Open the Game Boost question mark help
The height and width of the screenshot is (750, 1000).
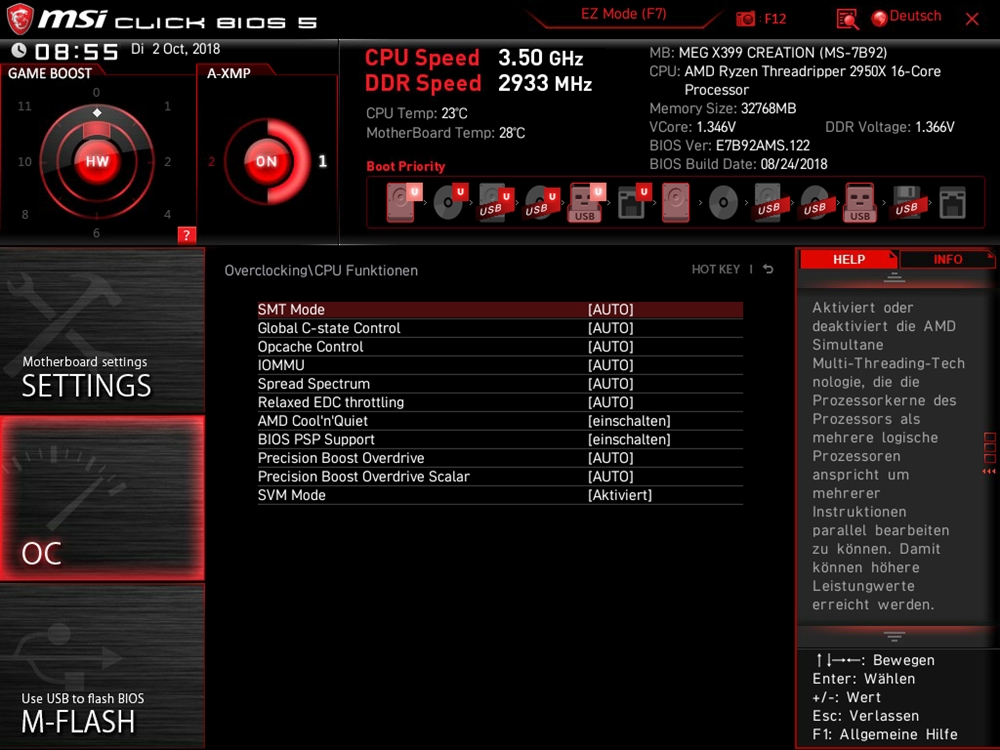click(186, 235)
